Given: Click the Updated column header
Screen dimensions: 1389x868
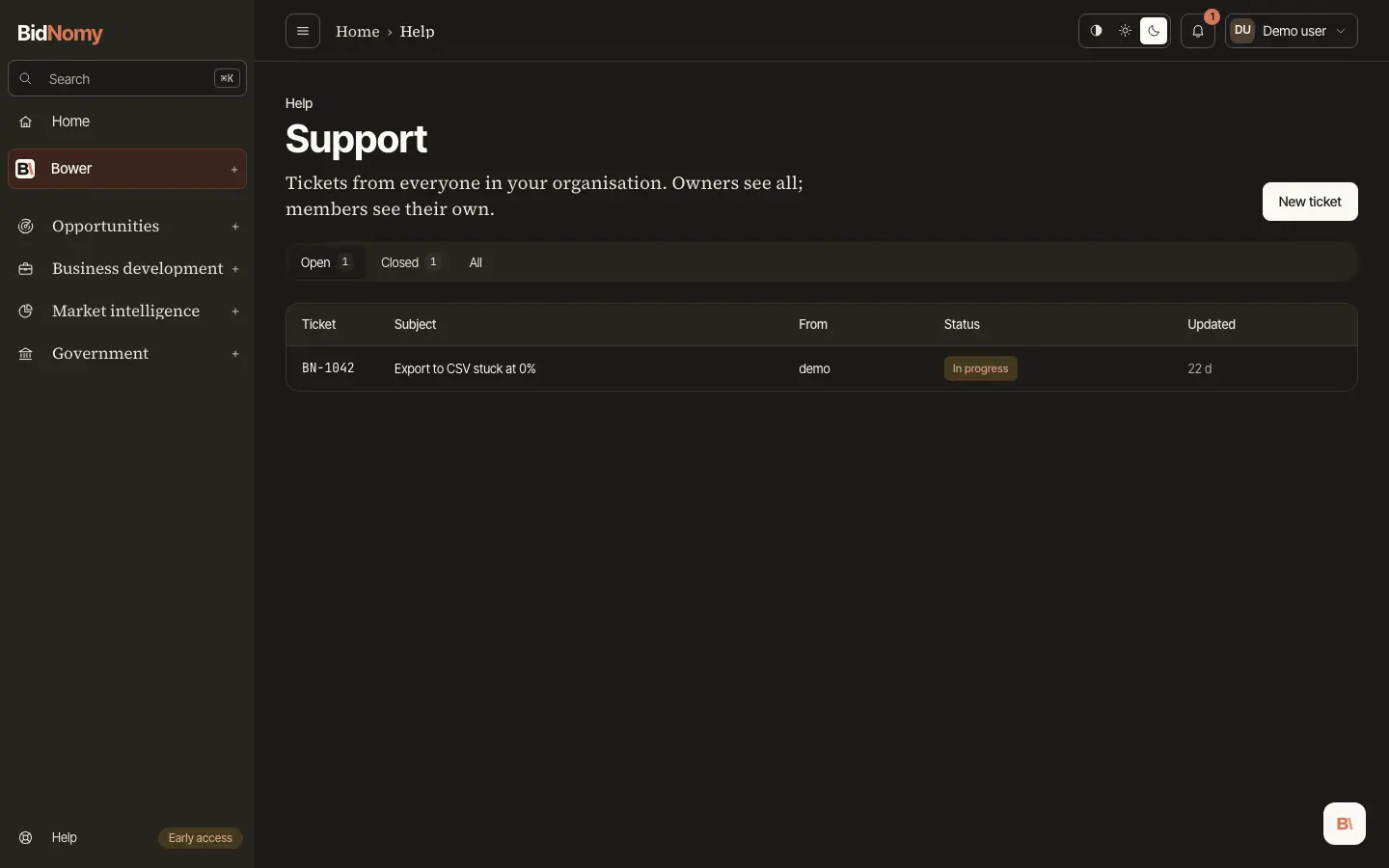Looking at the screenshot, I should tap(1212, 324).
